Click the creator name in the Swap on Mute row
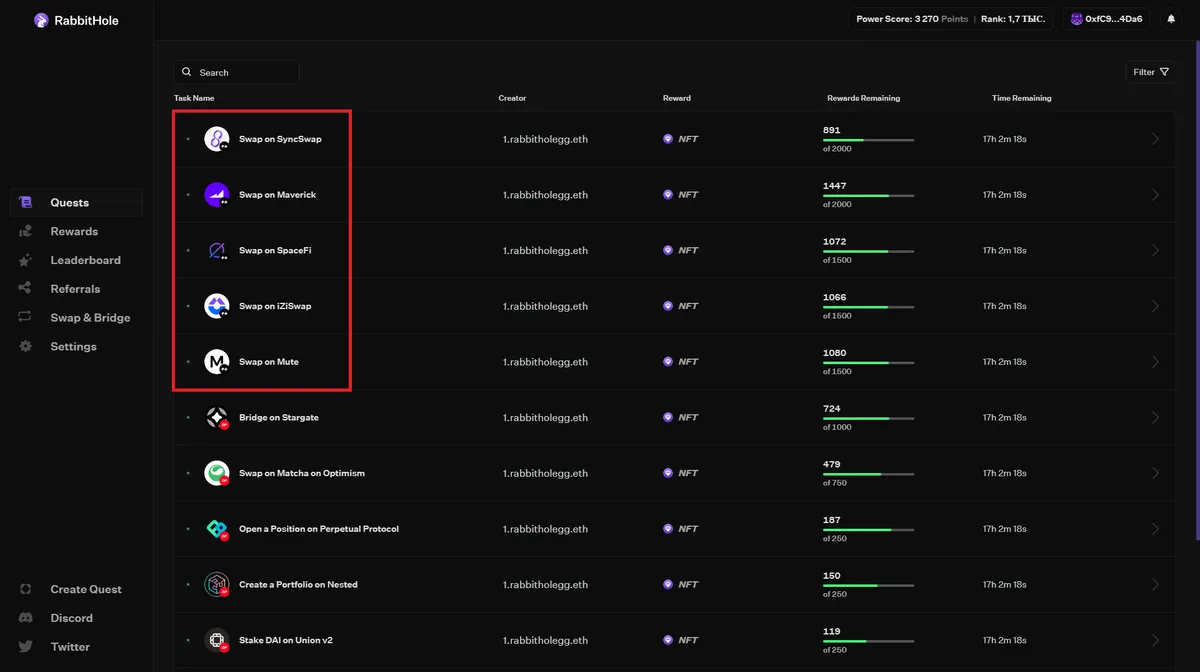1200x672 pixels. [x=545, y=362]
